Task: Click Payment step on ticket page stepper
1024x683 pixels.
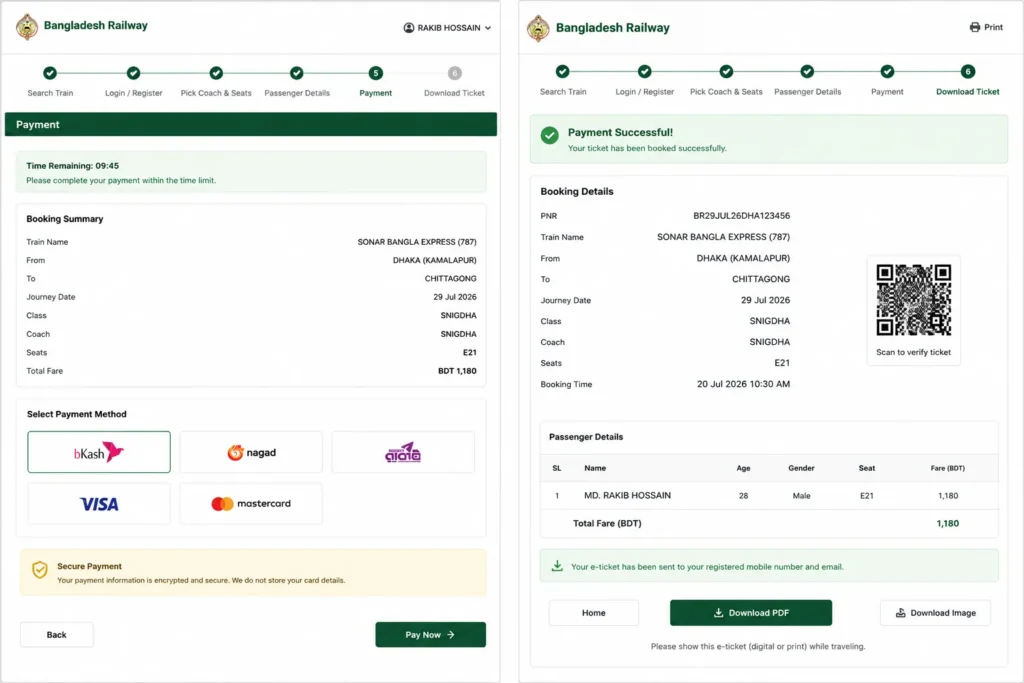Action: coord(887,80)
